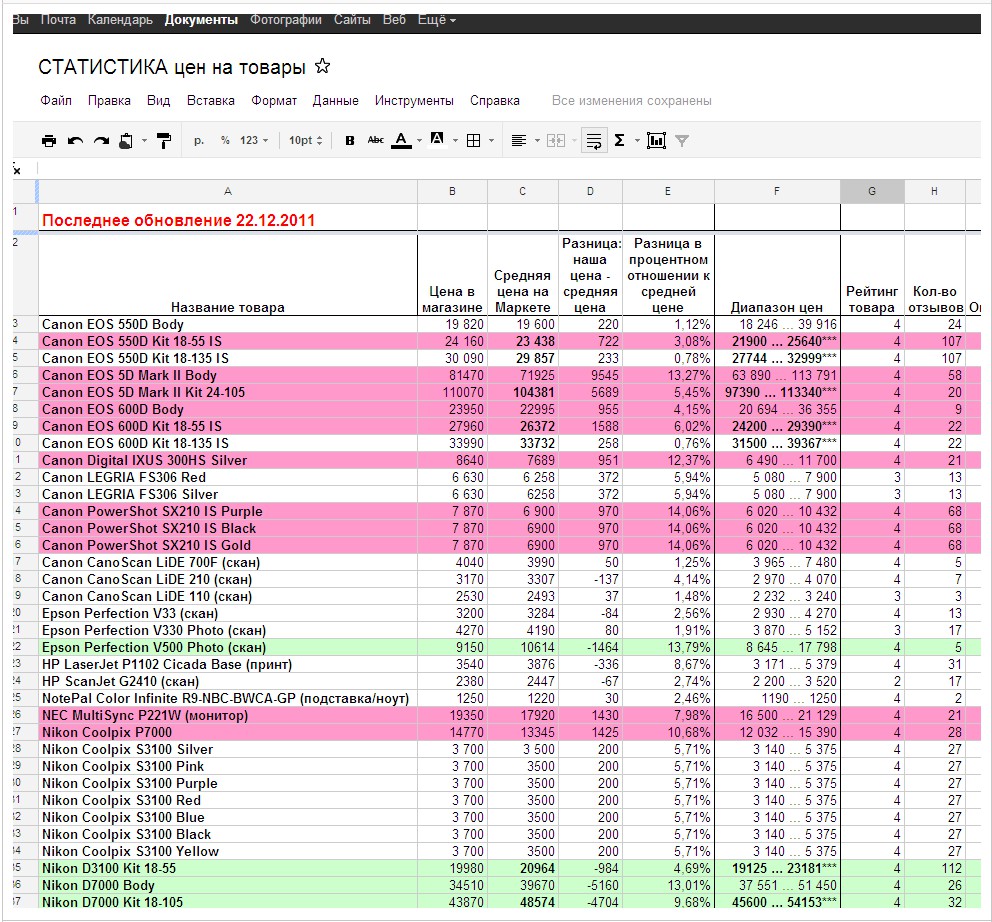
Task: Click the document title СТАТИСТИКА цен на товары
Action: 172,67
